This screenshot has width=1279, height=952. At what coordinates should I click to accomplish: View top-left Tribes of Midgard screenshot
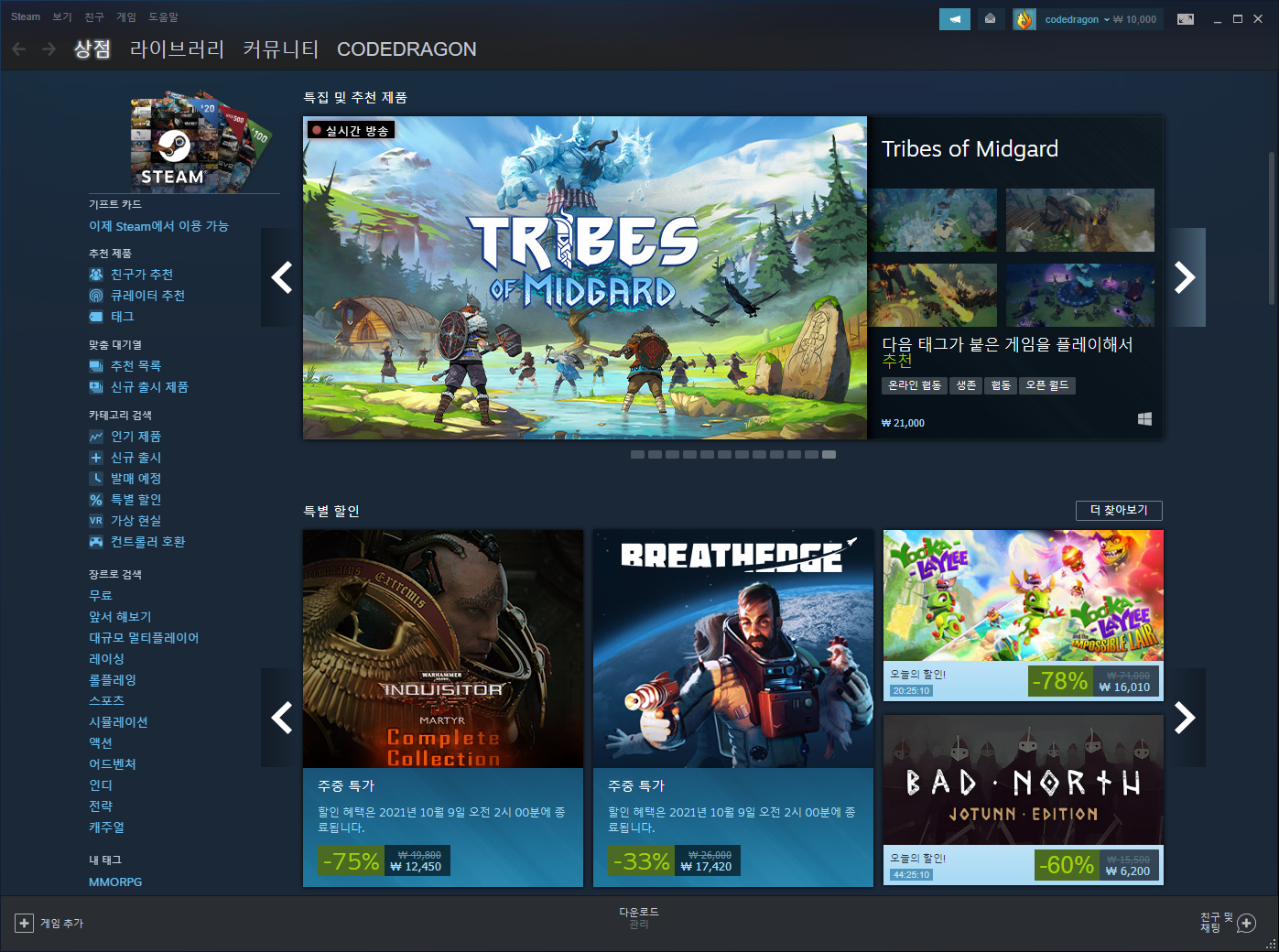tap(933, 220)
